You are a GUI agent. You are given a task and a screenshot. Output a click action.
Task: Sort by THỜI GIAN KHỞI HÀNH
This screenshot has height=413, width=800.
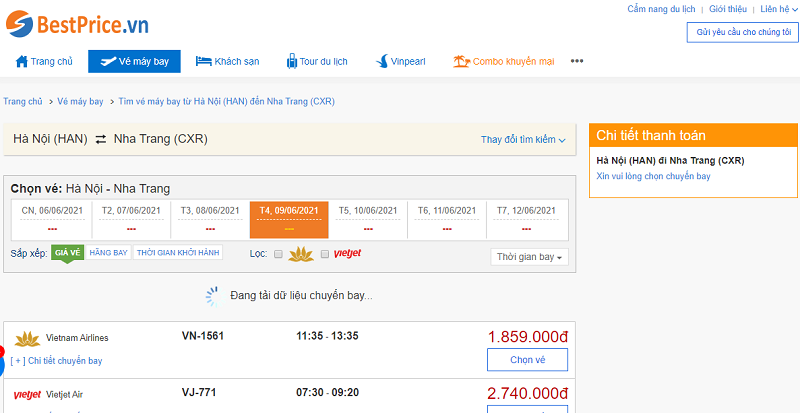click(178, 253)
